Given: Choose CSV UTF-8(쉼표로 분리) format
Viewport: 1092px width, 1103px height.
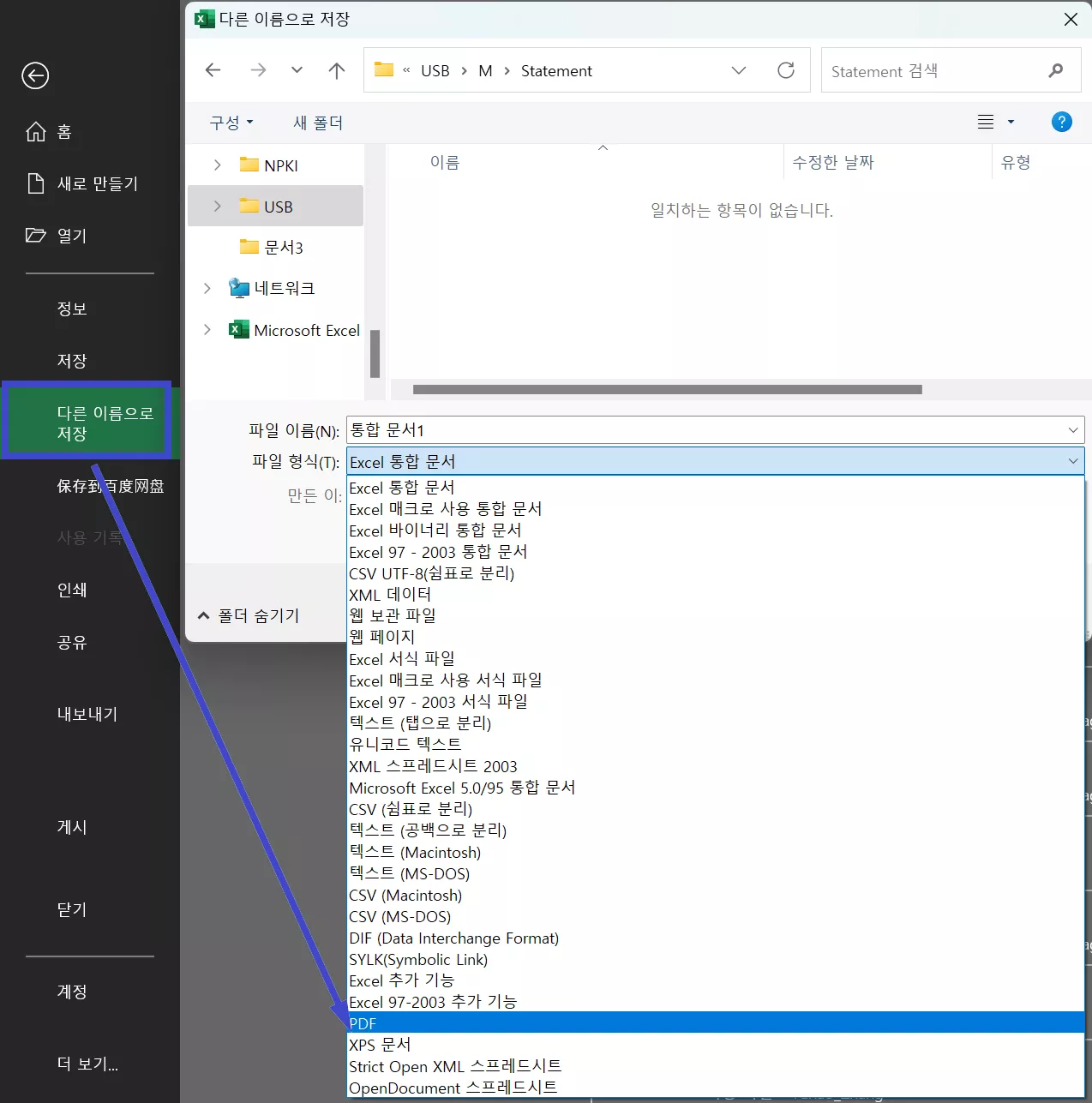Looking at the screenshot, I should (x=716, y=572).
